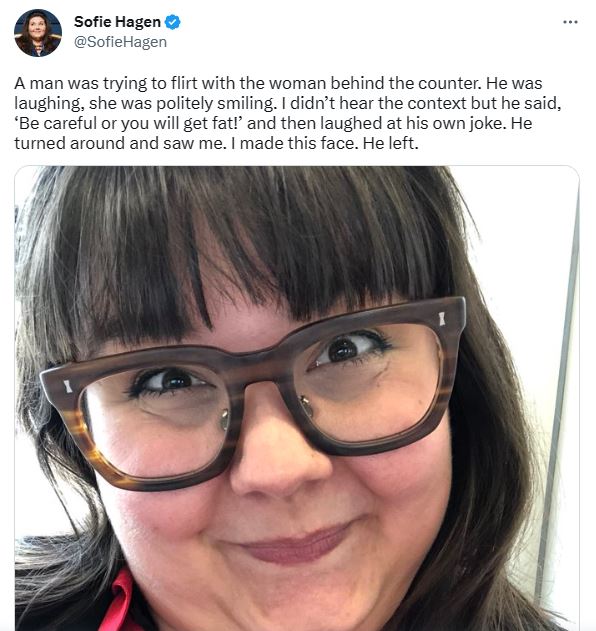Open the three-dot more options menu
This screenshot has height=631, width=596.
tap(570, 22)
